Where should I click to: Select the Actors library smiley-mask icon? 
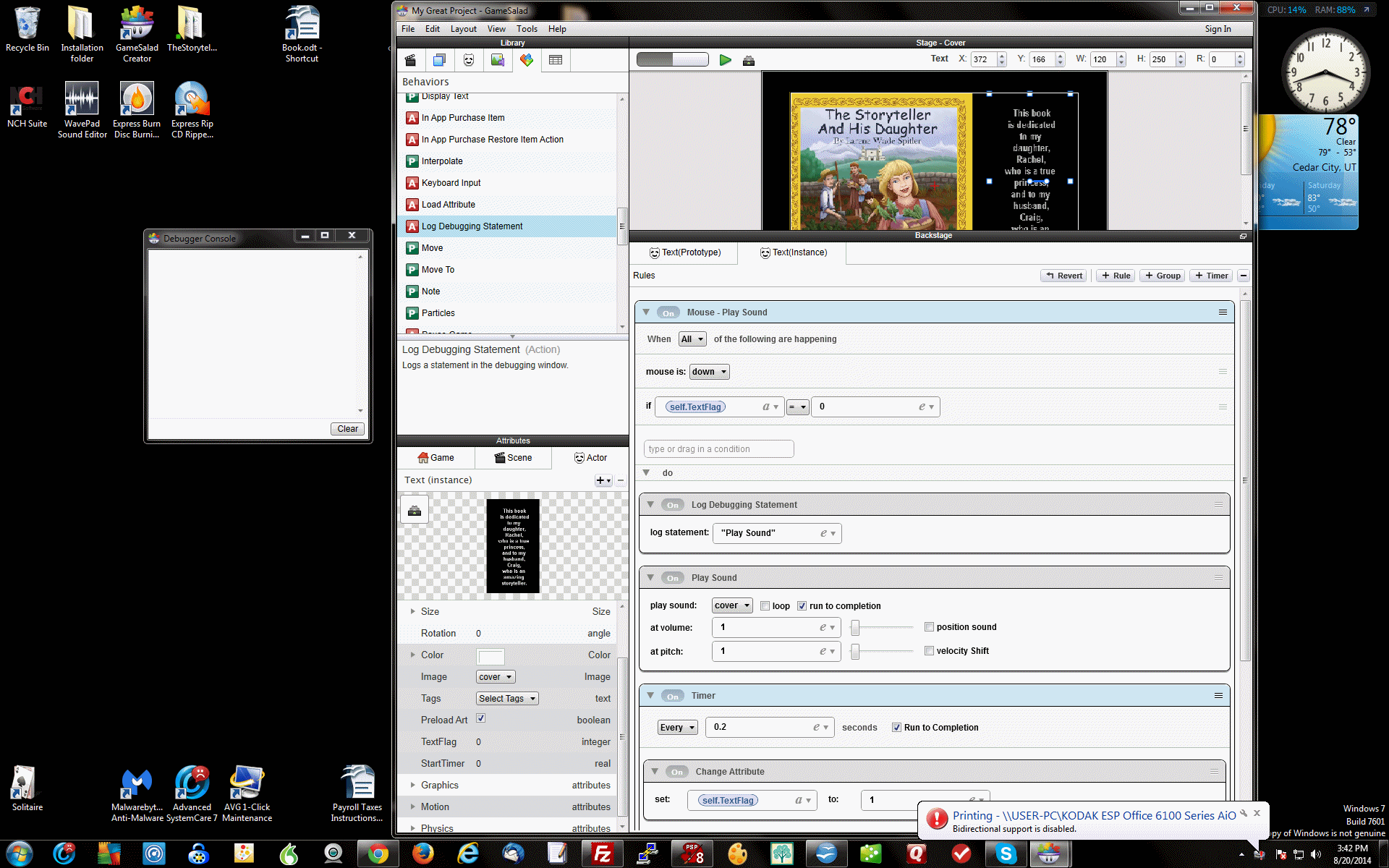(468, 60)
